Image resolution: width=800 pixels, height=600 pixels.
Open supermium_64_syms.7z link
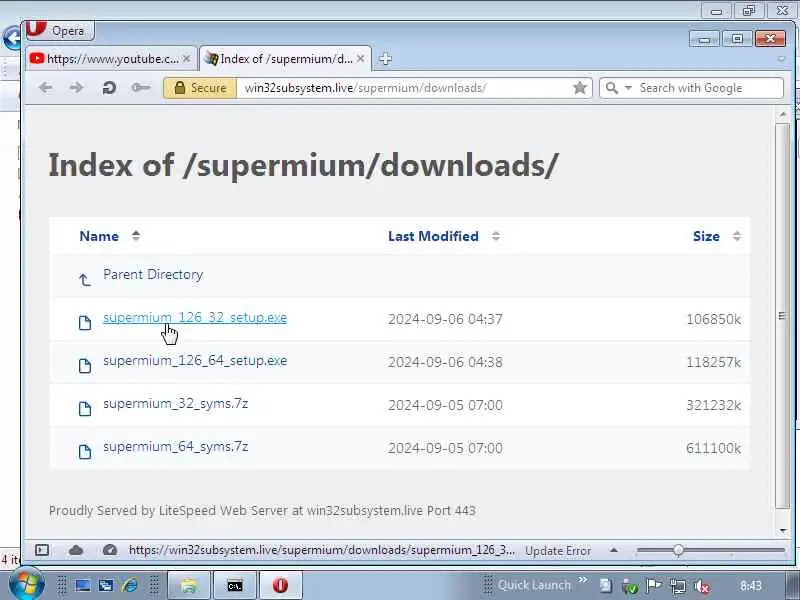point(176,446)
